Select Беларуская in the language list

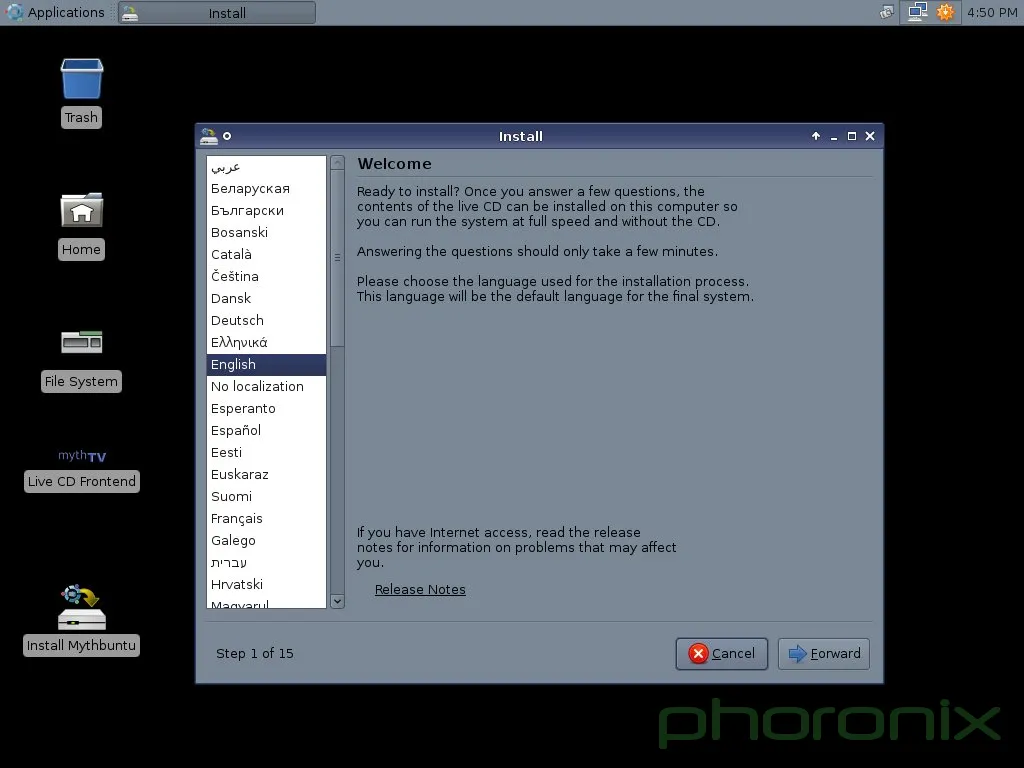tap(266, 189)
